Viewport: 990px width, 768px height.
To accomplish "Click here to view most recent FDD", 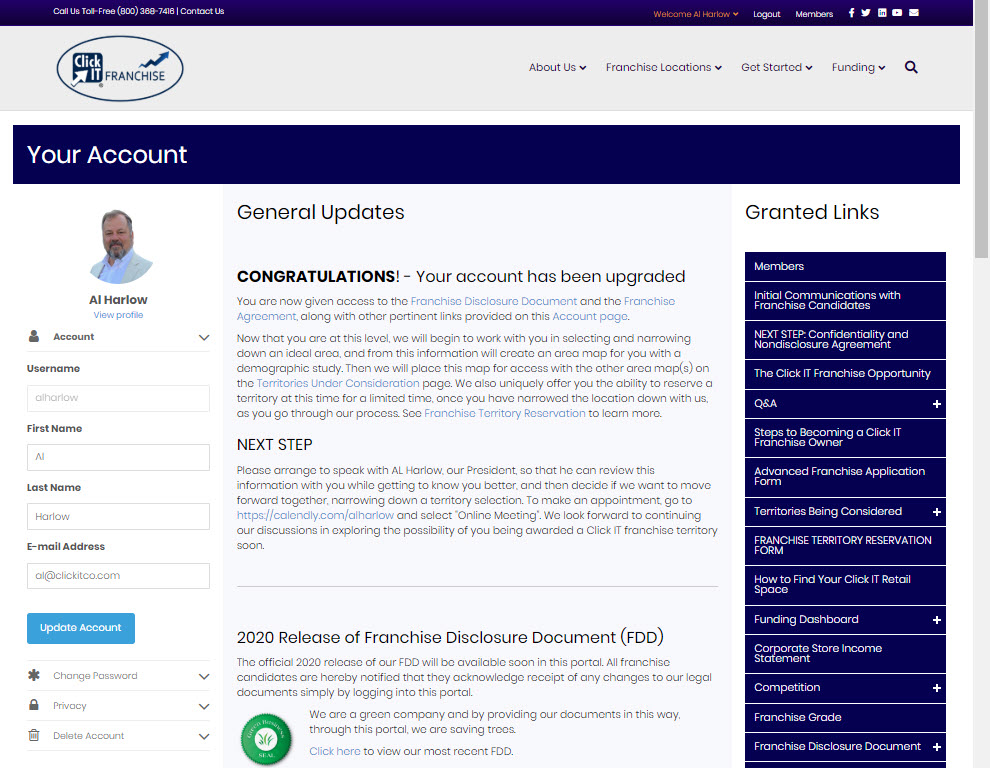I will [335, 751].
